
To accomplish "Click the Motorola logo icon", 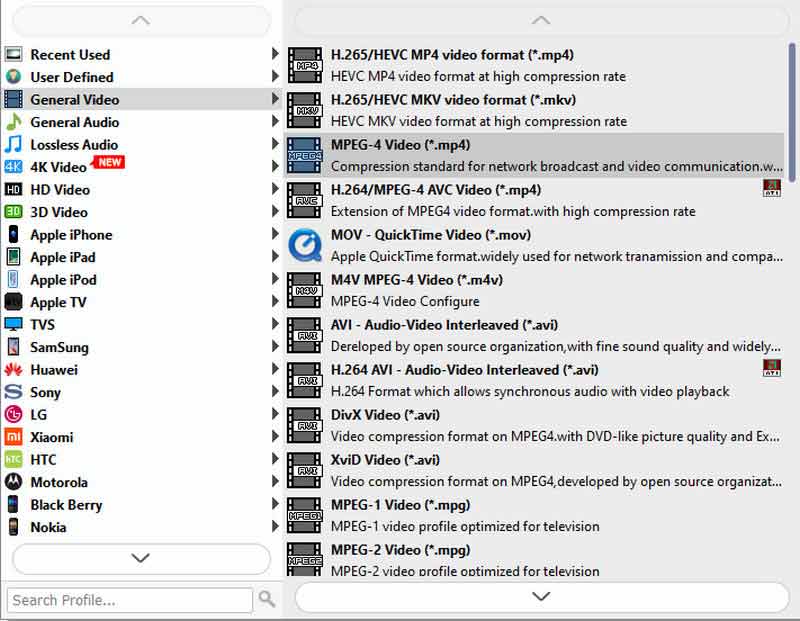I will tap(13, 482).
